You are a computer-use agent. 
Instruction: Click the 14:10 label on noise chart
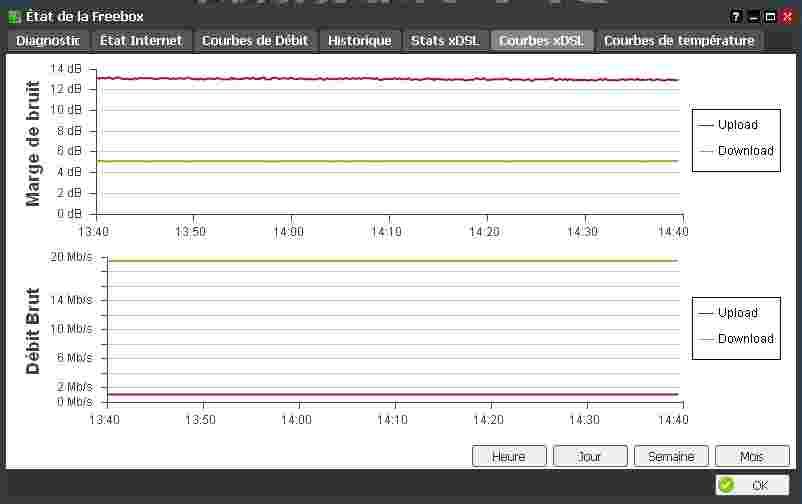coord(387,232)
